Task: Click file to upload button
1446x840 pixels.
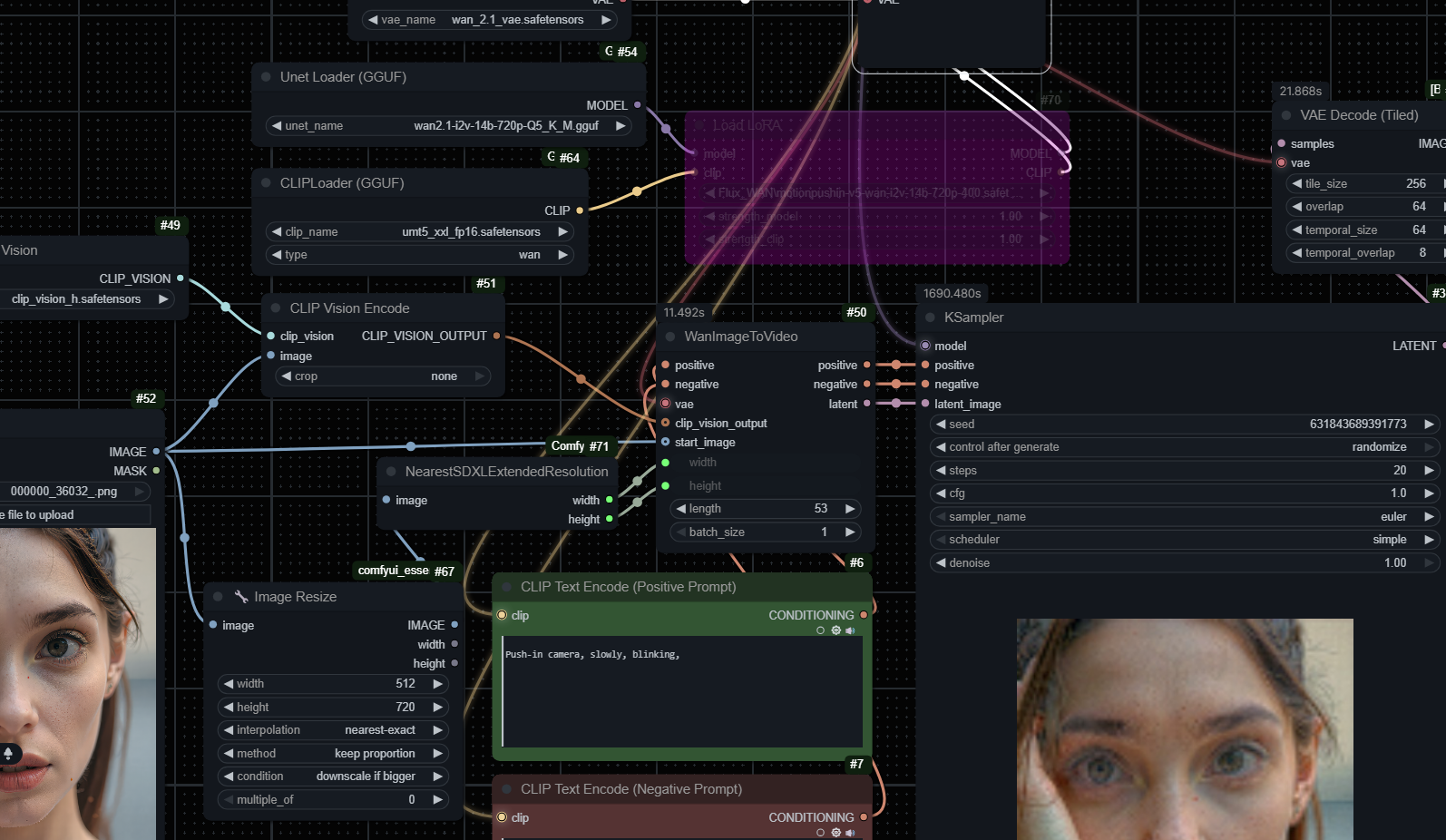Action: coord(75,515)
